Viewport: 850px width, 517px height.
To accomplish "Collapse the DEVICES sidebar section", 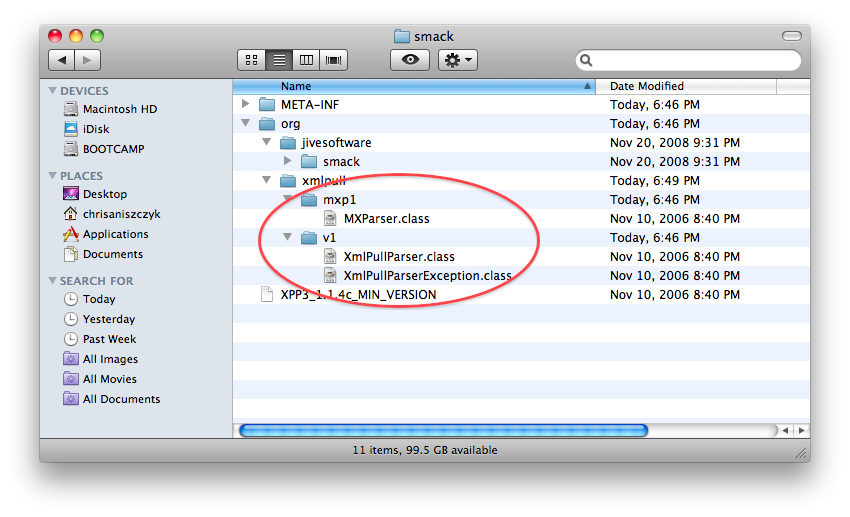I will pos(53,91).
